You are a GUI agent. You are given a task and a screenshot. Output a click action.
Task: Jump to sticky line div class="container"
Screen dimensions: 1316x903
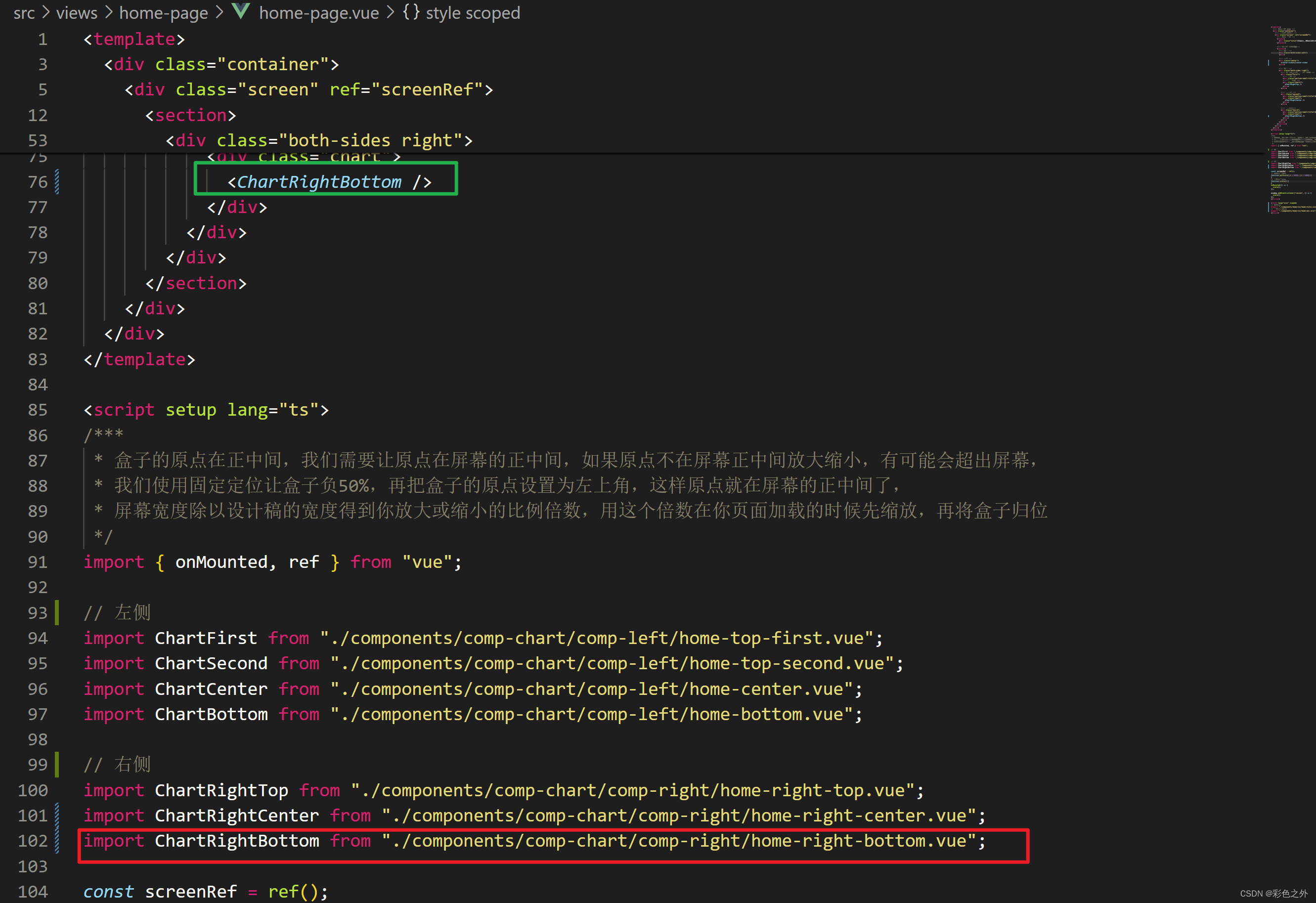[221, 65]
